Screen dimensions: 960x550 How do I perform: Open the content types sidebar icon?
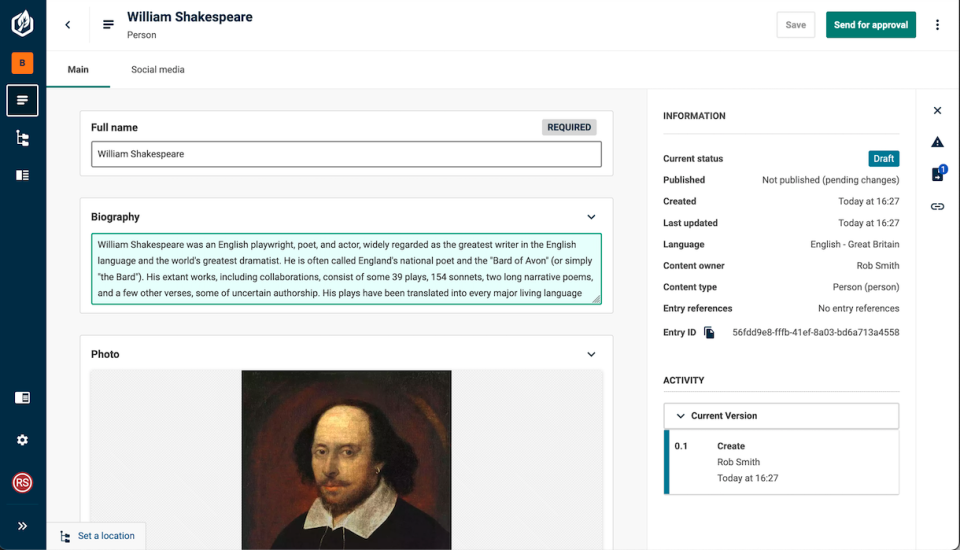tap(23, 176)
